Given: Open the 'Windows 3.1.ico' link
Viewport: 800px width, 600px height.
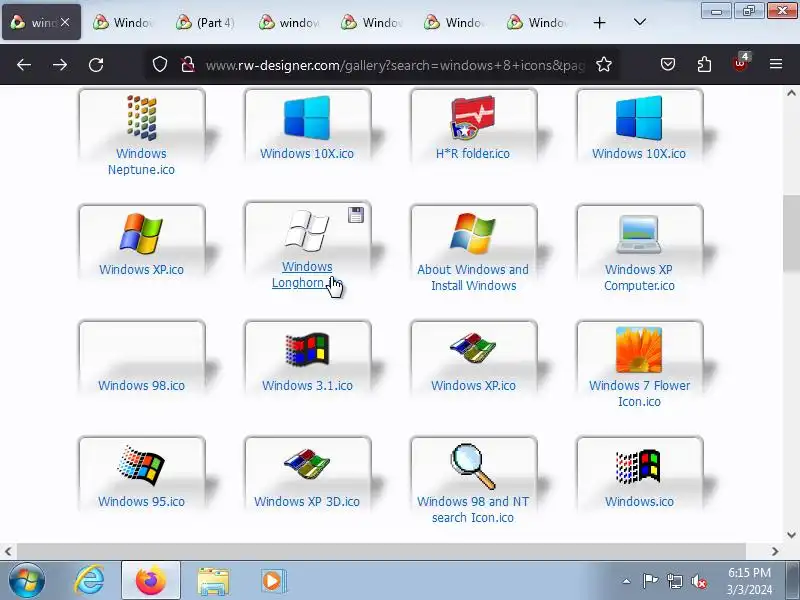Looking at the screenshot, I should click(x=307, y=385).
